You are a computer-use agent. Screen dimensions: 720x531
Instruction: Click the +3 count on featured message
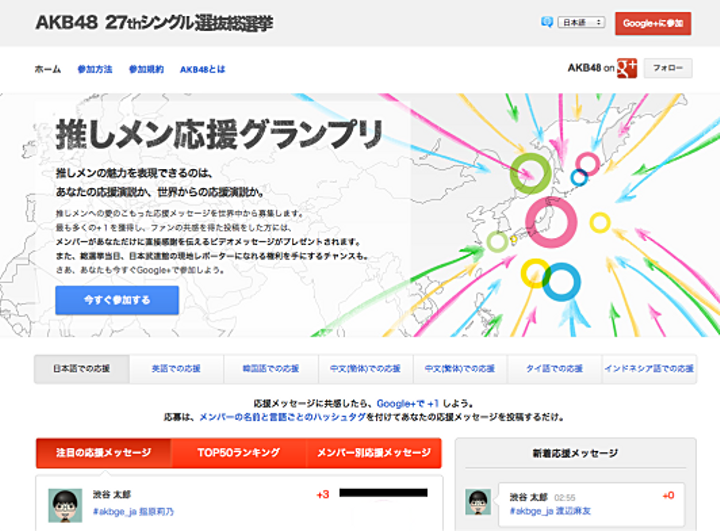323,495
